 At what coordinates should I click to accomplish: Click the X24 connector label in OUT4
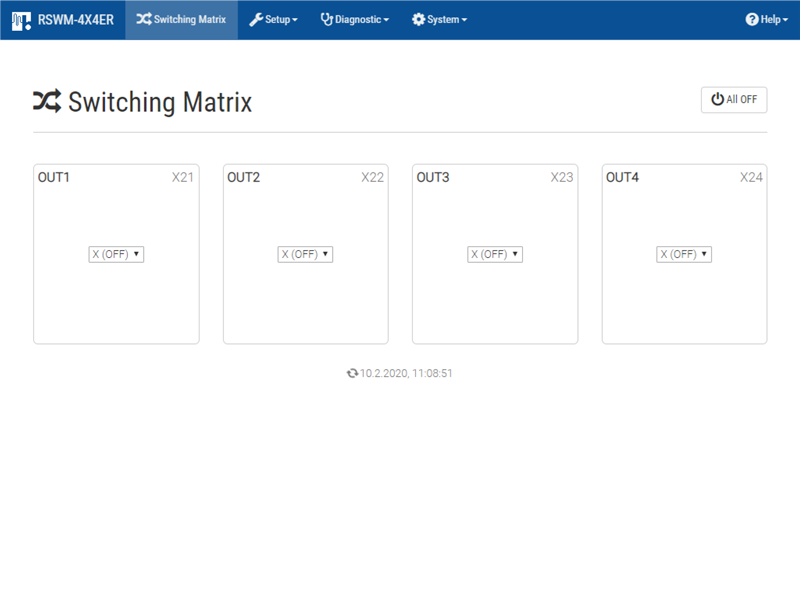(x=751, y=178)
